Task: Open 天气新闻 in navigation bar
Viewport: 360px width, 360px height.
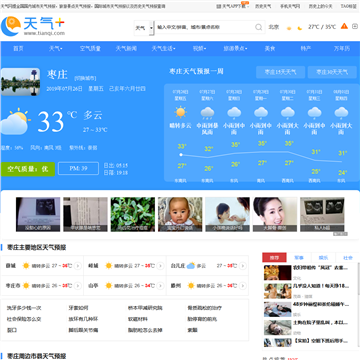Action: click(x=126, y=49)
